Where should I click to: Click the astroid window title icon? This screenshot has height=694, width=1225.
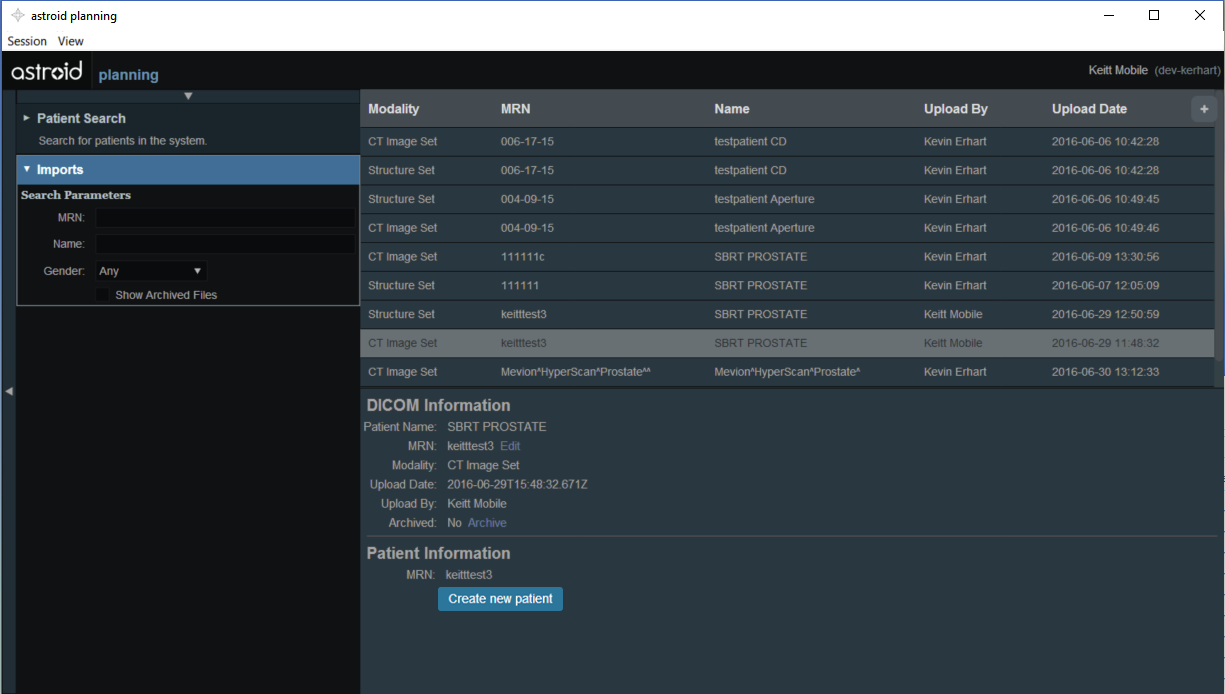(17, 16)
